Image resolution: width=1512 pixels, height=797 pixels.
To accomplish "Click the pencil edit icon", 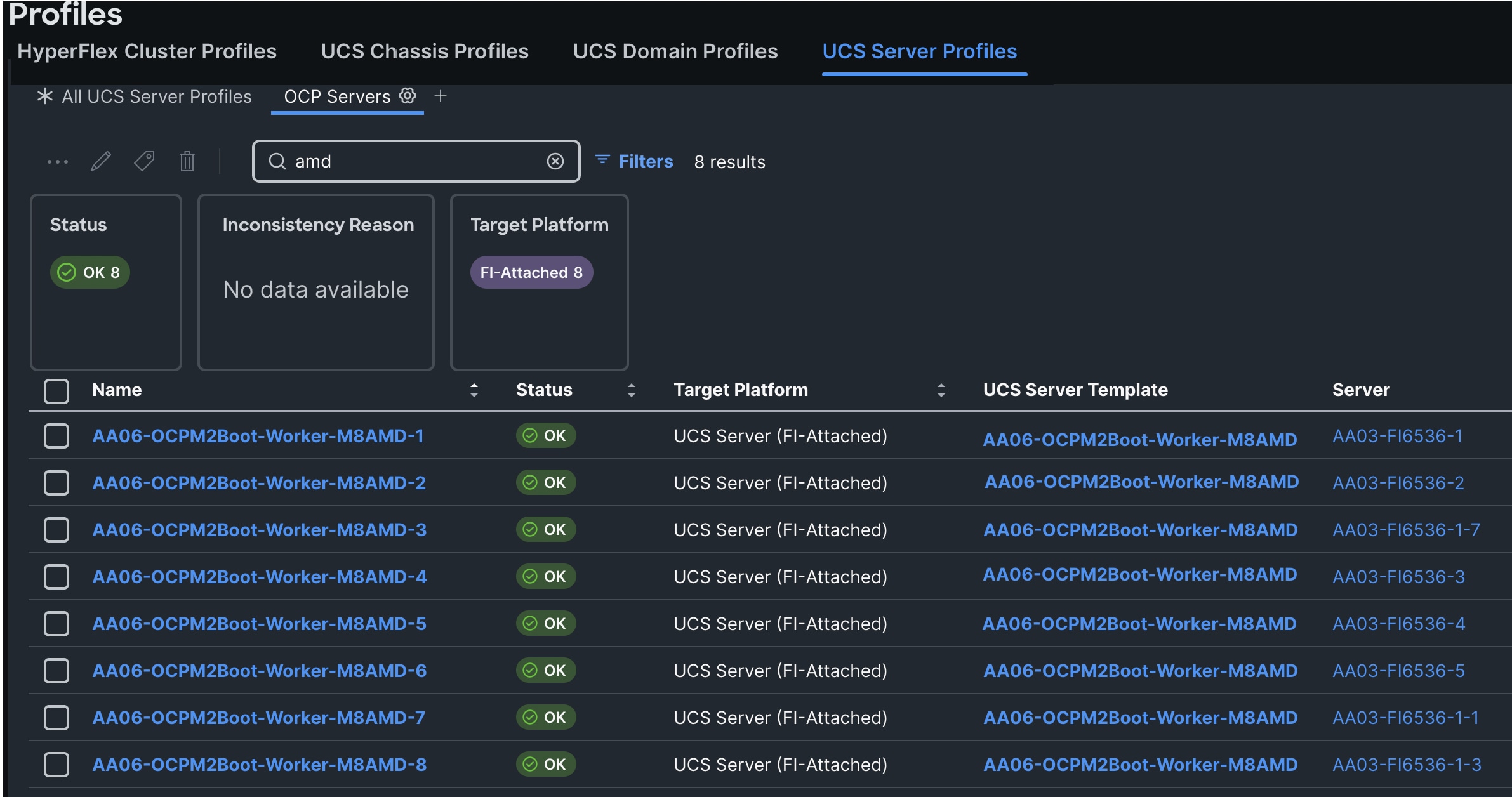I will [101, 162].
